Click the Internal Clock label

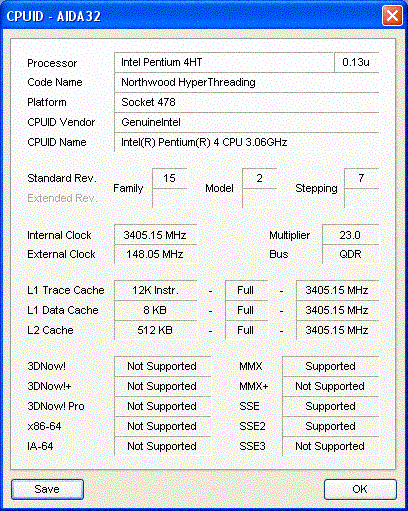click(x=59, y=235)
